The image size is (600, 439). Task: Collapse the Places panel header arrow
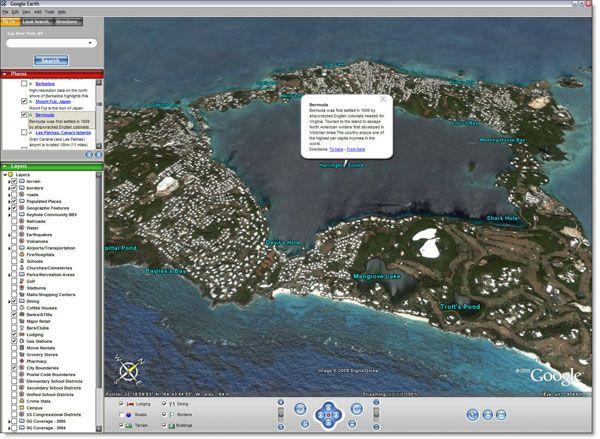[5, 74]
